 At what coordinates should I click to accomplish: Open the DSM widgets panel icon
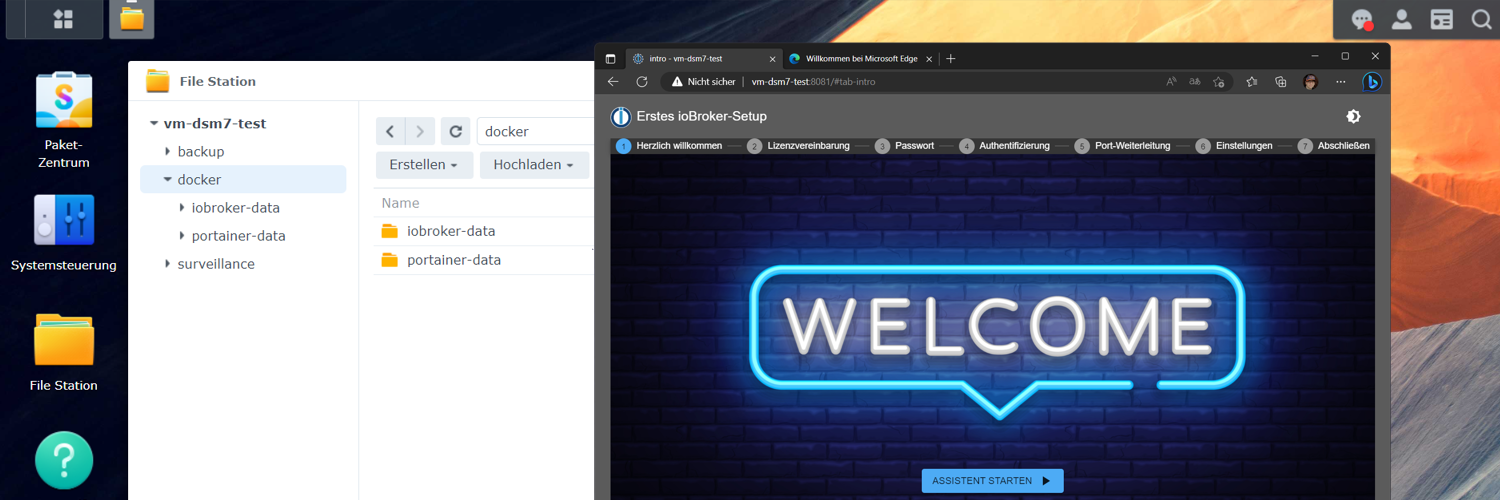[x=1441, y=19]
